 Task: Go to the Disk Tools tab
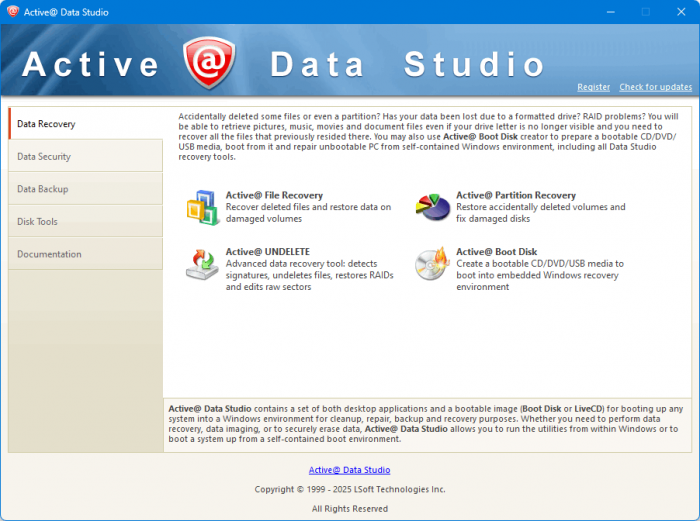point(86,221)
